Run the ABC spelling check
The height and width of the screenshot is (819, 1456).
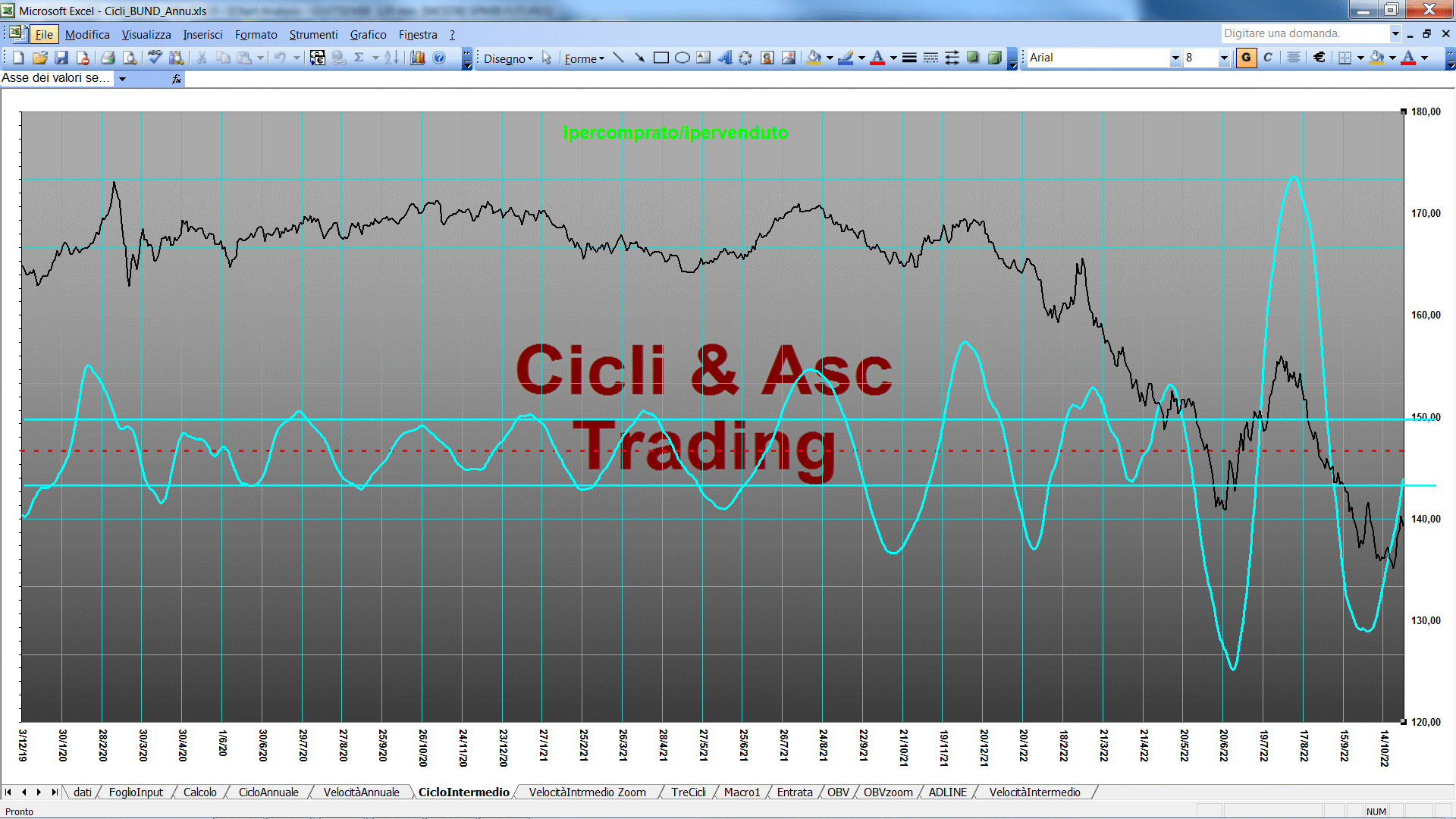coord(155,58)
